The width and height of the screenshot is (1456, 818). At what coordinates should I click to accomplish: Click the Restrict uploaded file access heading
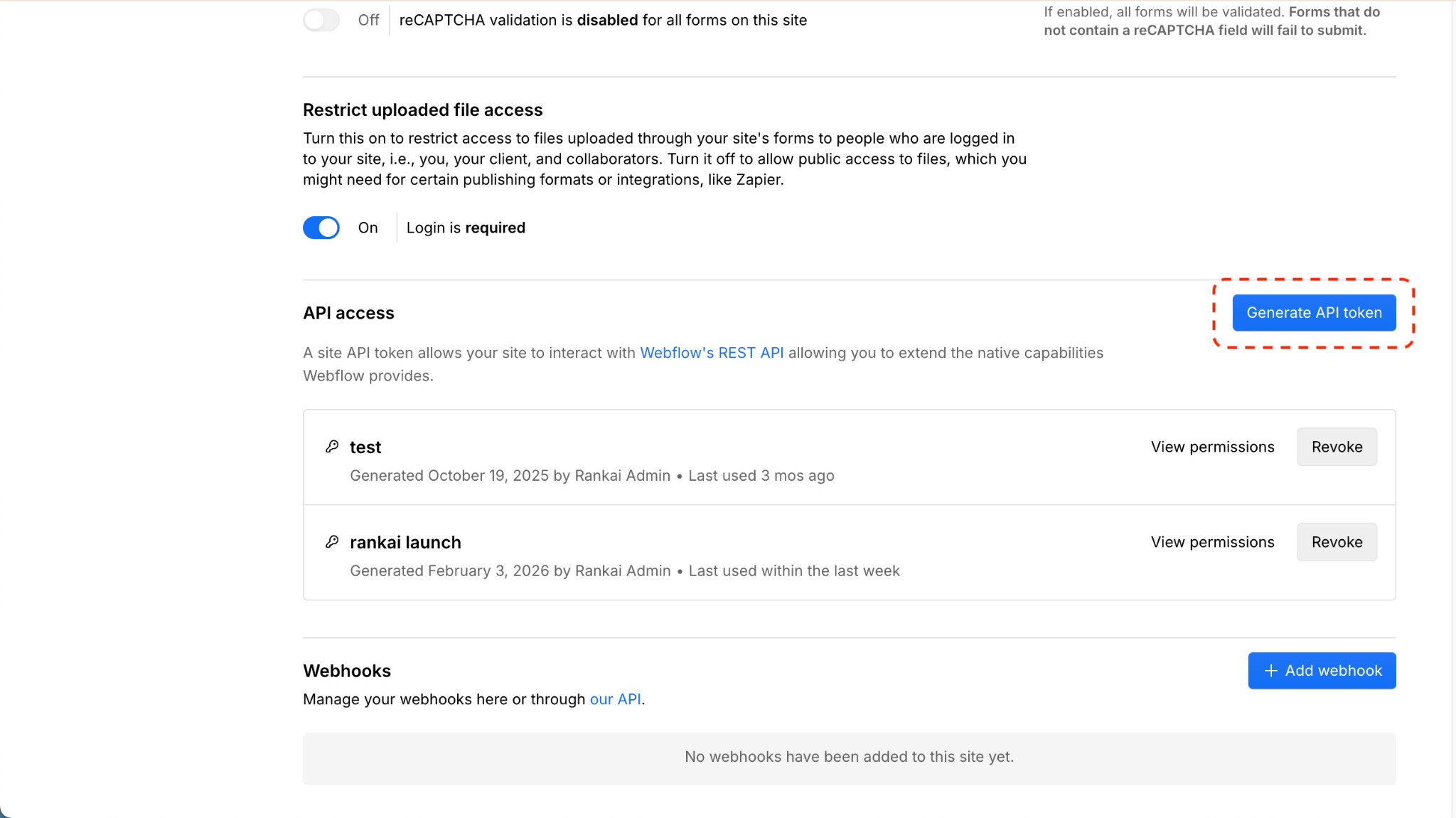[423, 110]
